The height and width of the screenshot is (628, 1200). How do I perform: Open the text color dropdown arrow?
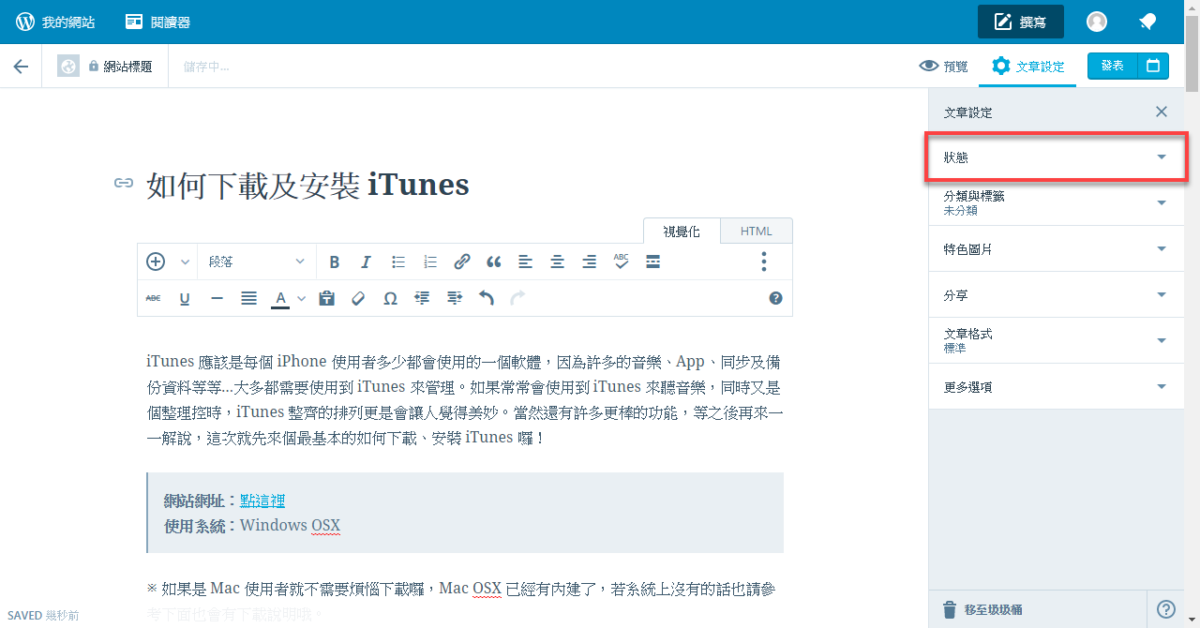pos(301,298)
